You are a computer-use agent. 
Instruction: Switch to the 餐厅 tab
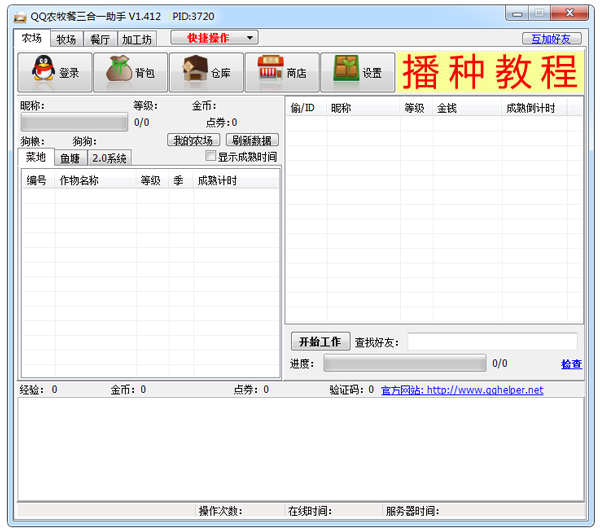(x=99, y=39)
